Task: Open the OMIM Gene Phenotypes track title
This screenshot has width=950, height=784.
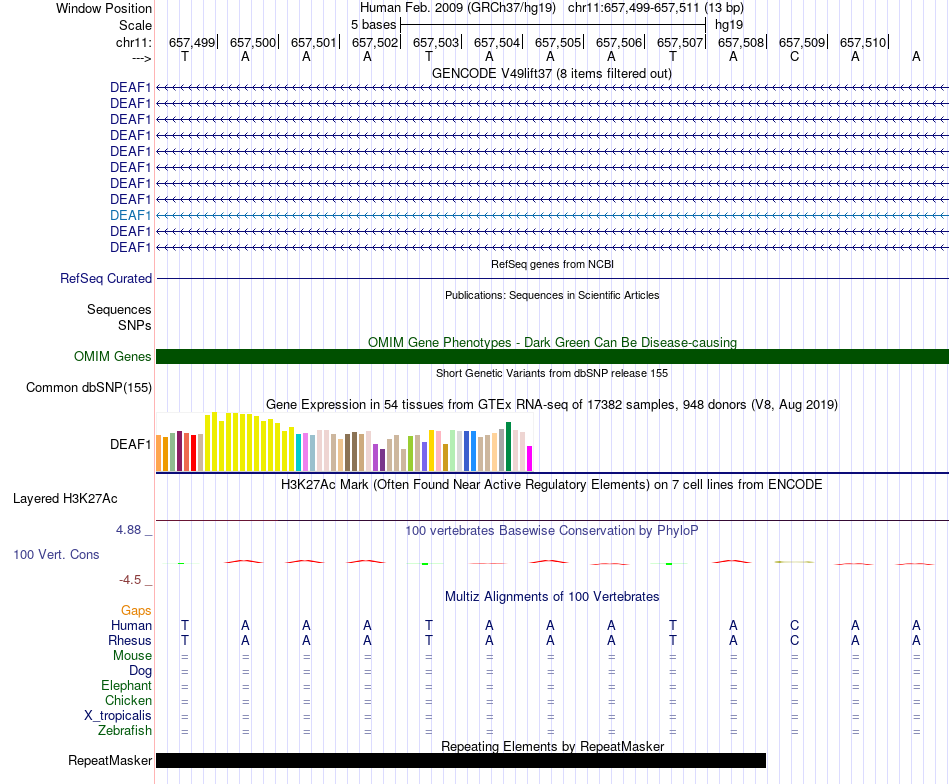Action: click(552, 342)
